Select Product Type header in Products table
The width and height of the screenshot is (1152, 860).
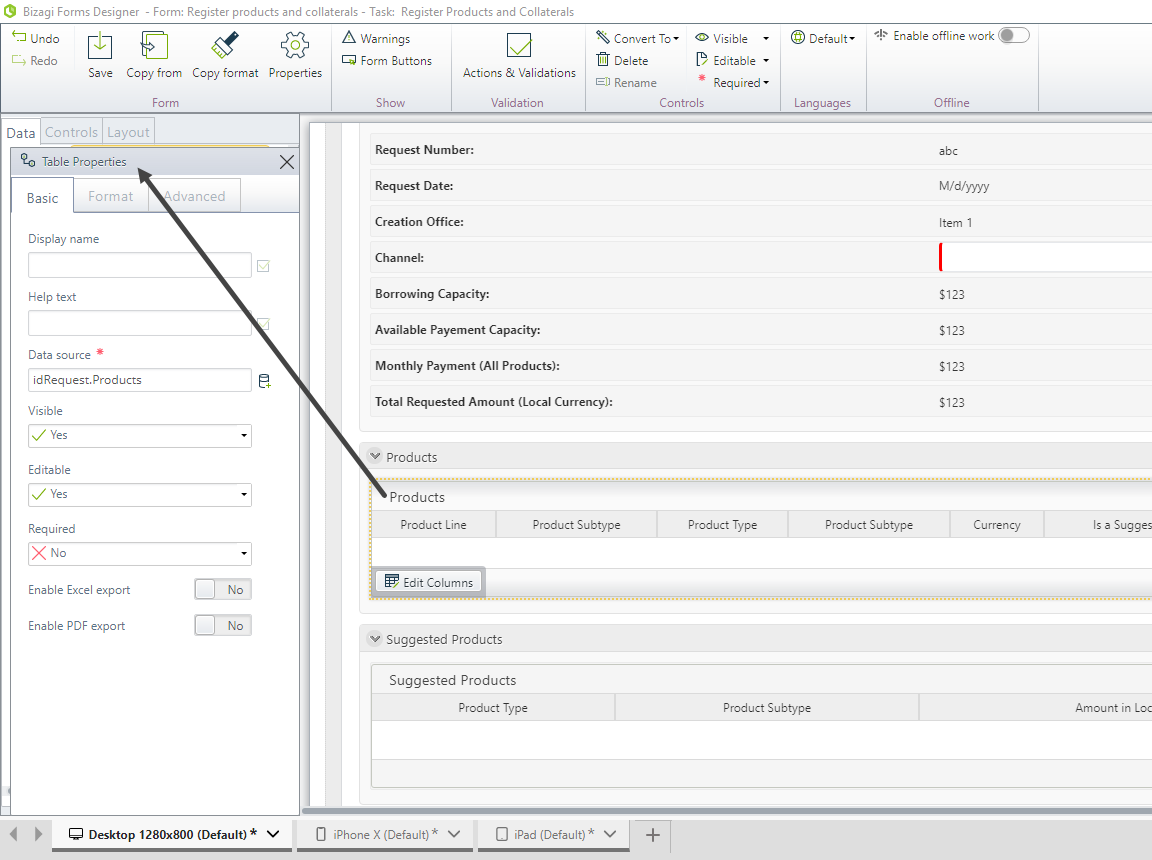coord(722,524)
